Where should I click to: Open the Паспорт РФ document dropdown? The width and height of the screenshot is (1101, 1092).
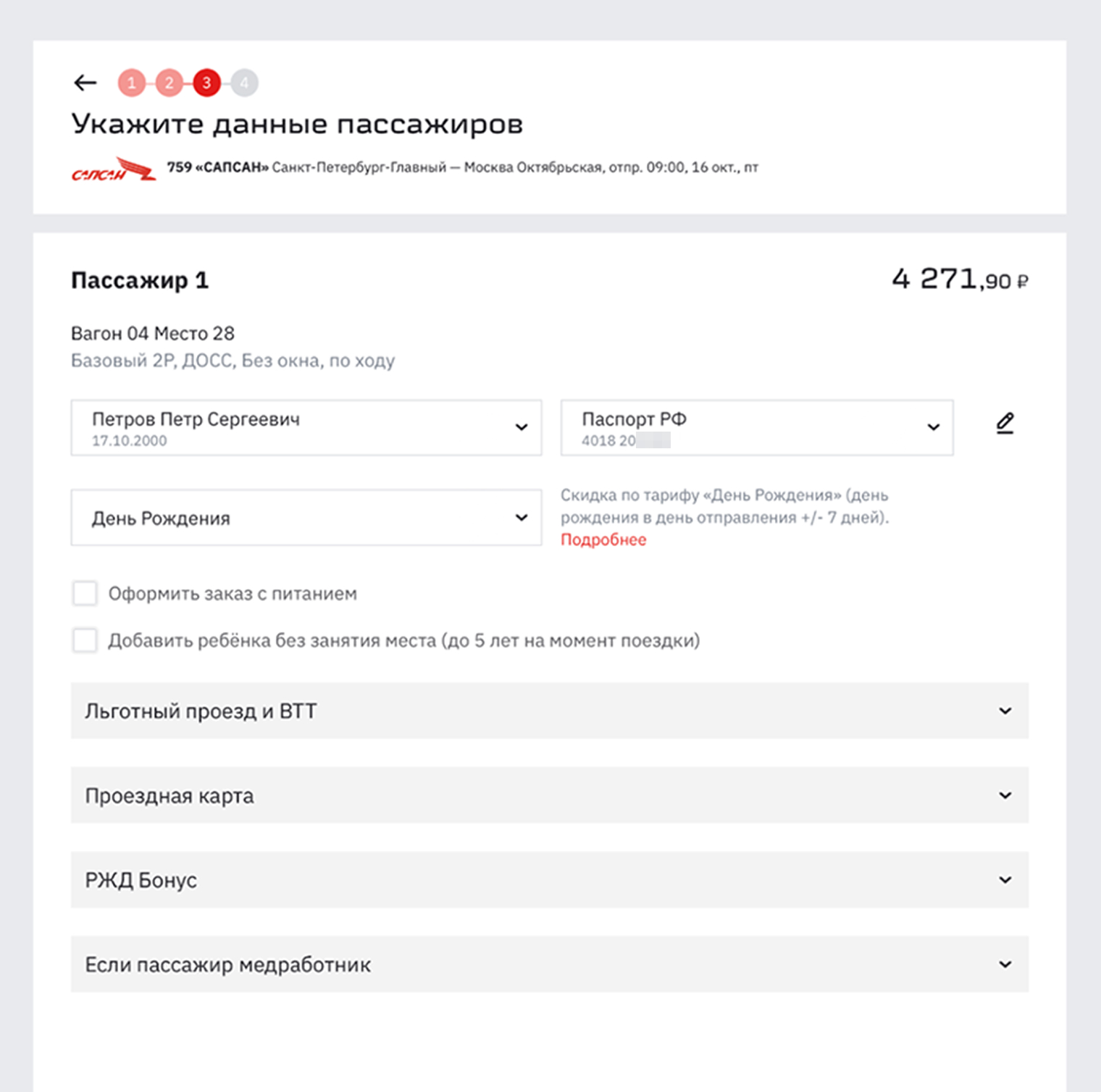click(757, 428)
